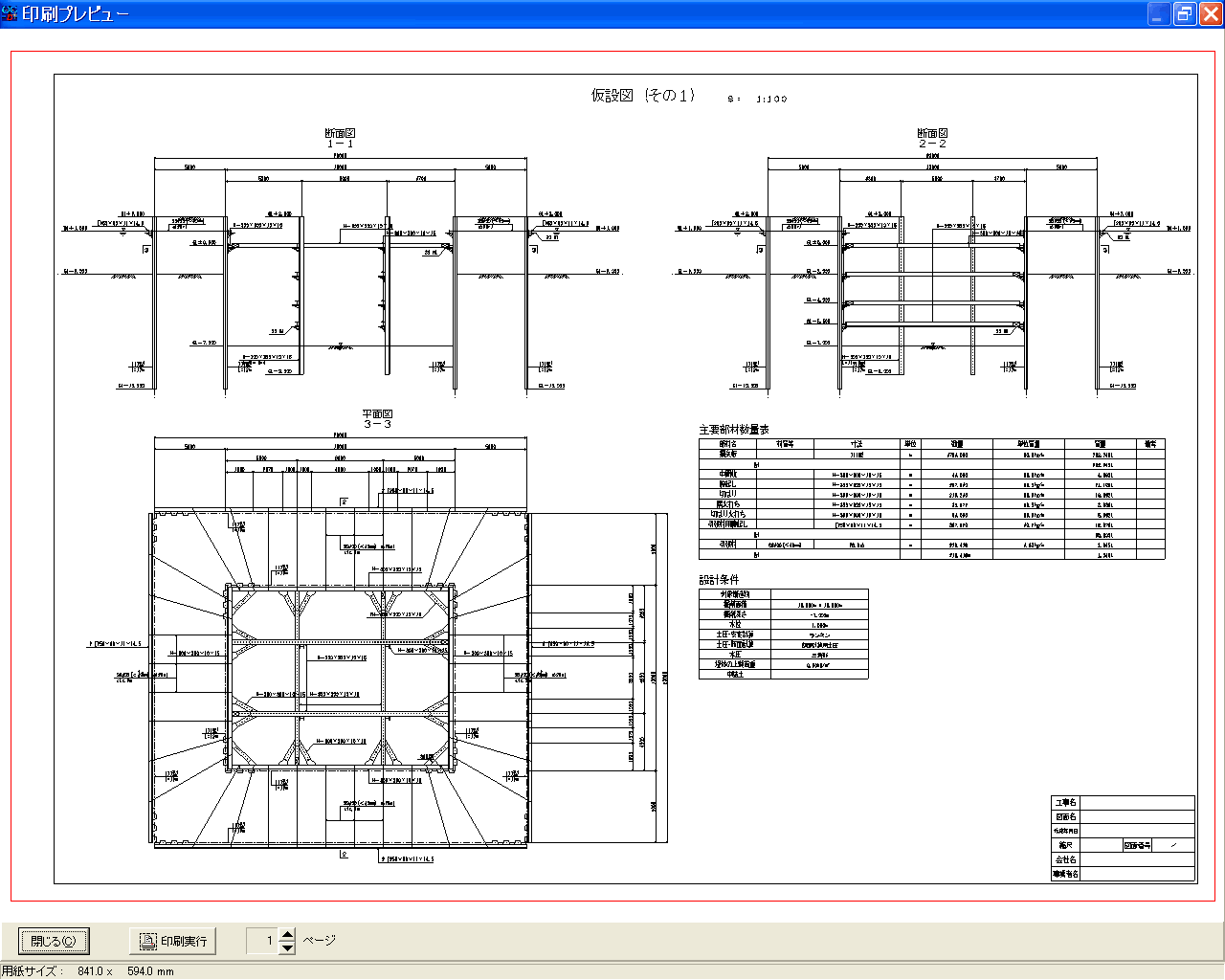The image size is (1225, 980).
Task: Click the 設計条件 table title
Action: click(719, 580)
